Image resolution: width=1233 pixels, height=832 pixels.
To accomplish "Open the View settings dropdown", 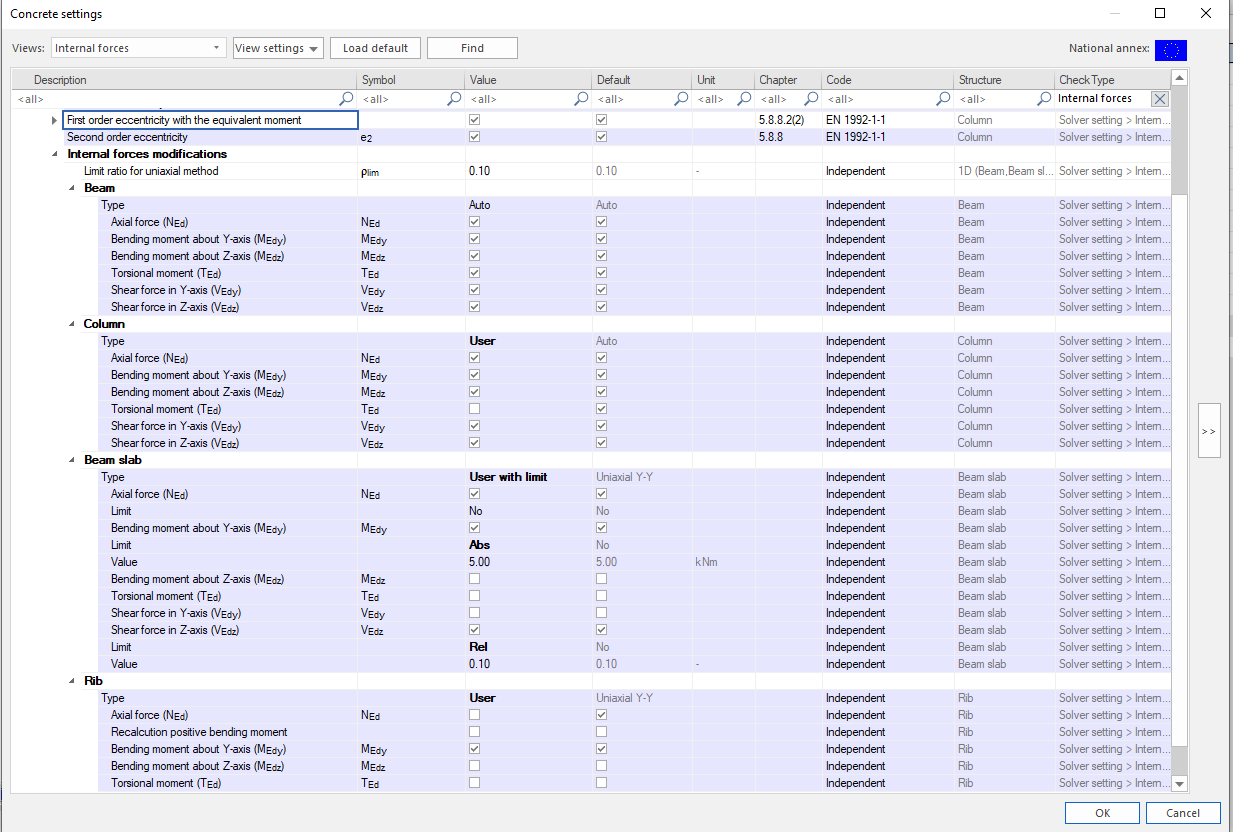I will tap(277, 48).
